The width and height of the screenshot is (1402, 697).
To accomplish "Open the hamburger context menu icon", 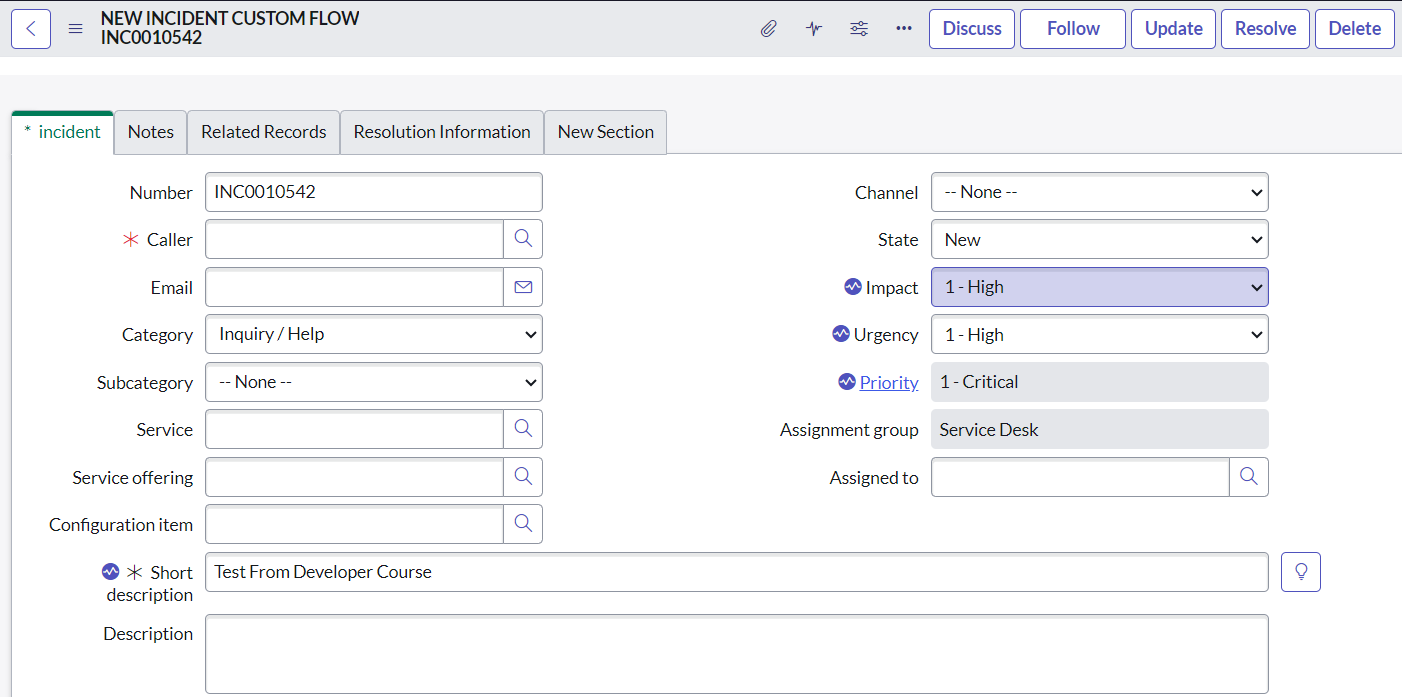I will point(75,29).
